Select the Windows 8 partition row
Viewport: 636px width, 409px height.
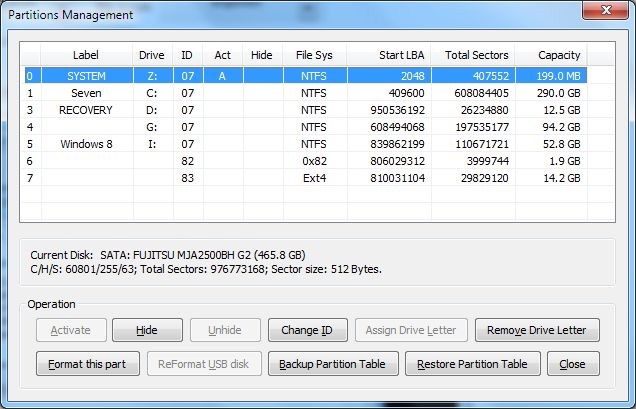[x=86, y=143]
